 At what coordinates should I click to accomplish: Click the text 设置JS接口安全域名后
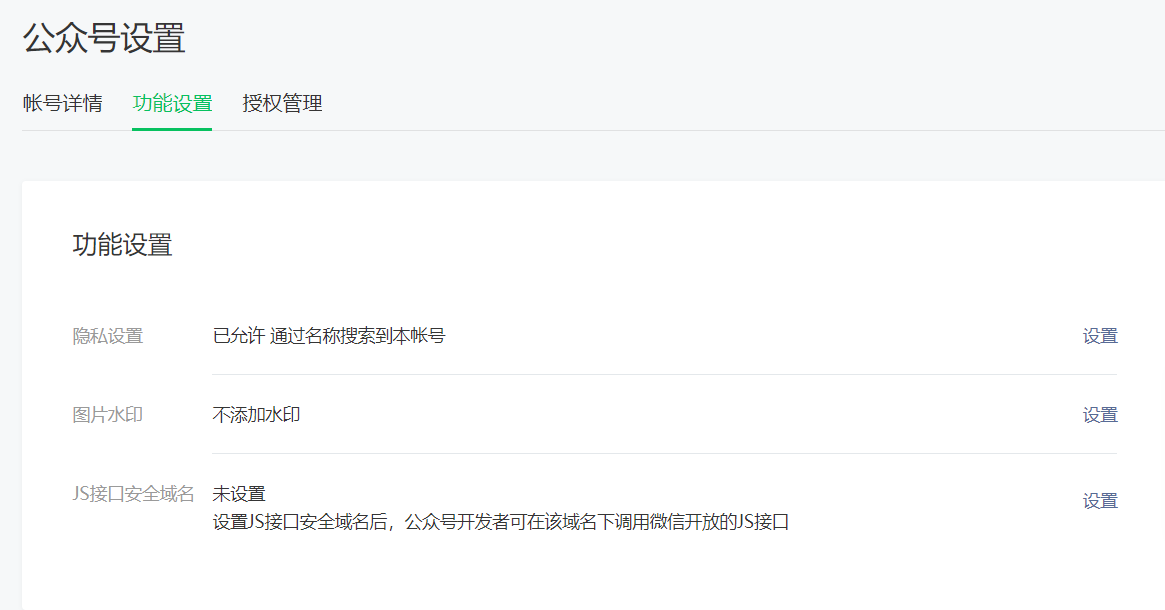(300, 522)
